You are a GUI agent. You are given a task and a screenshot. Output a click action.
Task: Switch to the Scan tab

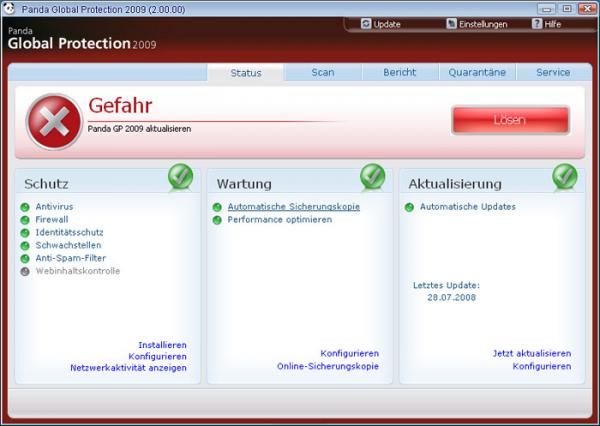coord(323,72)
